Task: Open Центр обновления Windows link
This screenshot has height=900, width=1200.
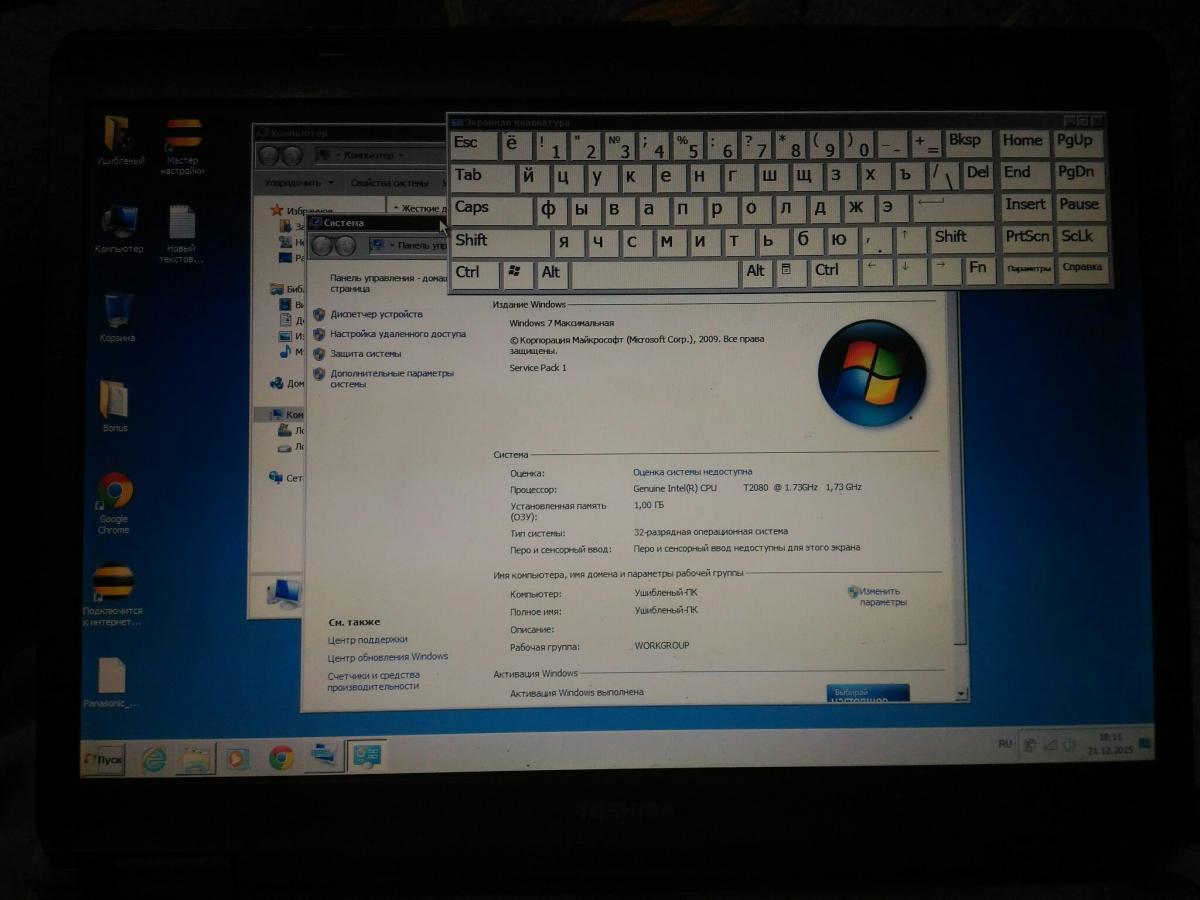Action: click(388, 657)
